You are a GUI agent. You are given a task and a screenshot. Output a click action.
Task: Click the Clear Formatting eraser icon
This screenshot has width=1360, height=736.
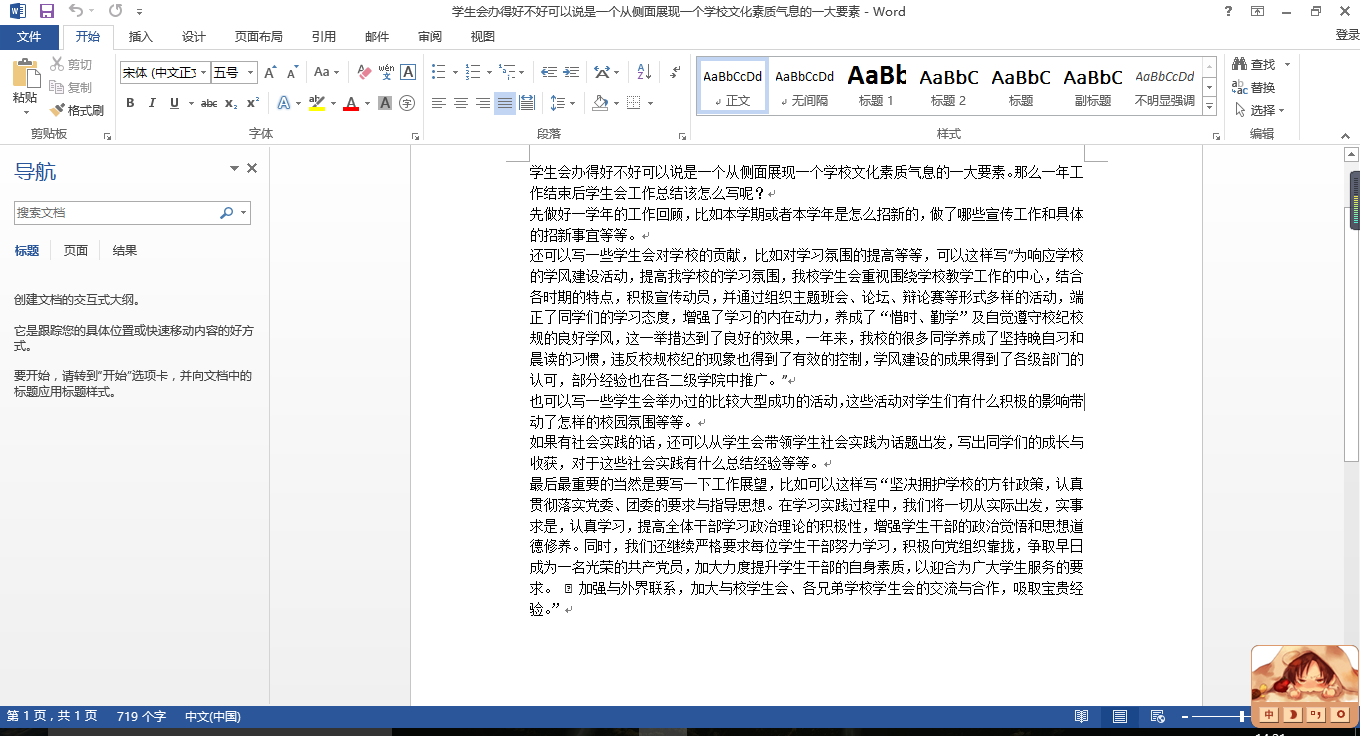click(364, 72)
